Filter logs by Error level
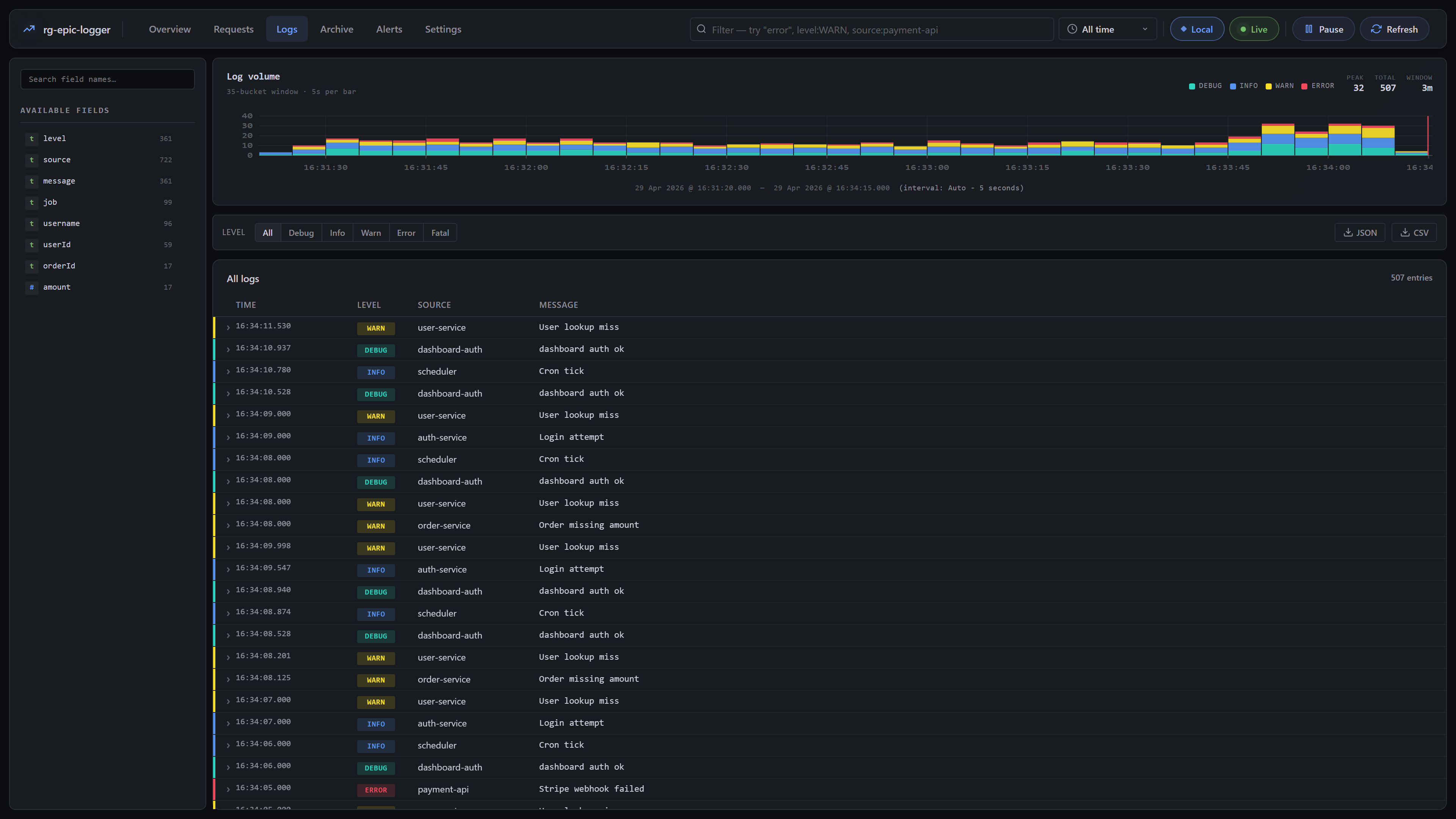This screenshot has width=1456, height=819. pyautogui.click(x=406, y=232)
